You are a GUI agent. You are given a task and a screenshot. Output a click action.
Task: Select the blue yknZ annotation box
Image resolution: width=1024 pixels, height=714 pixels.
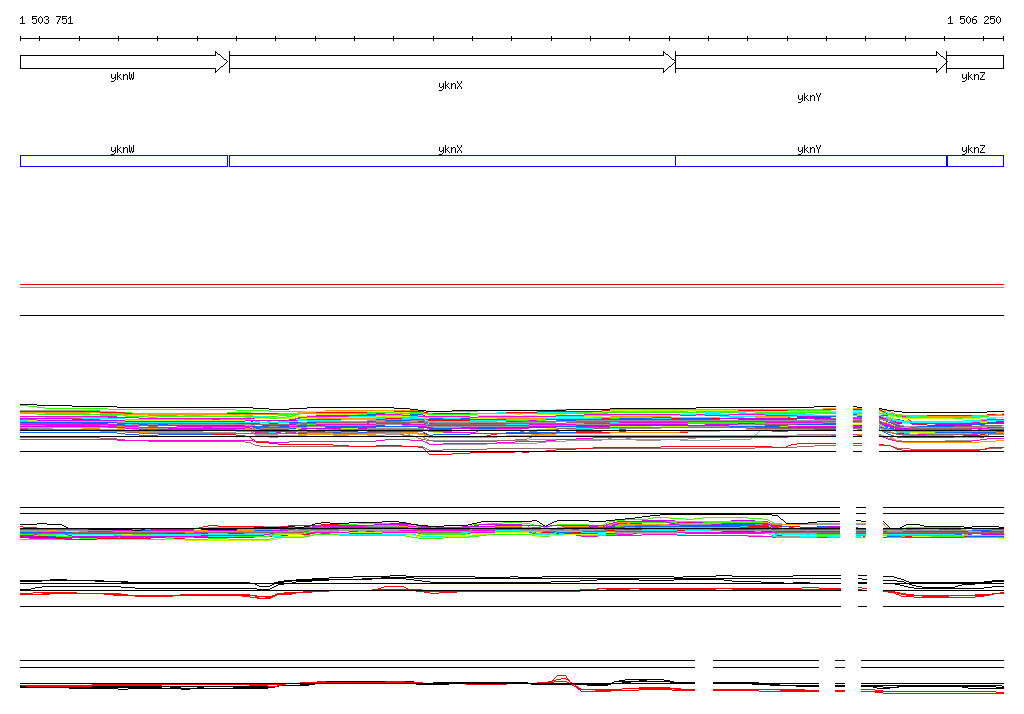coord(975,161)
